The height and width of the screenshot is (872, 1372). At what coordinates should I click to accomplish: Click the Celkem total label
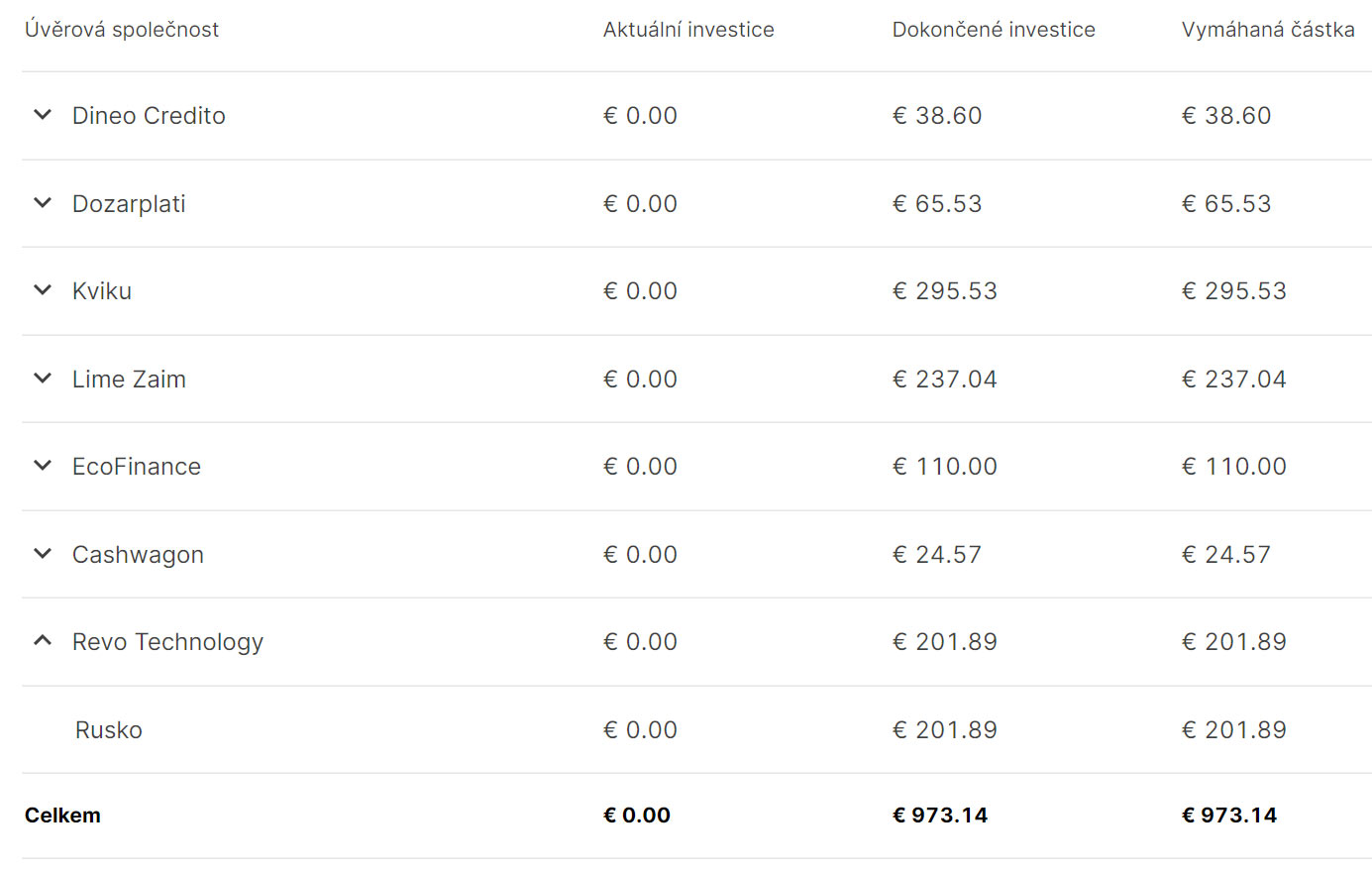[x=62, y=816]
